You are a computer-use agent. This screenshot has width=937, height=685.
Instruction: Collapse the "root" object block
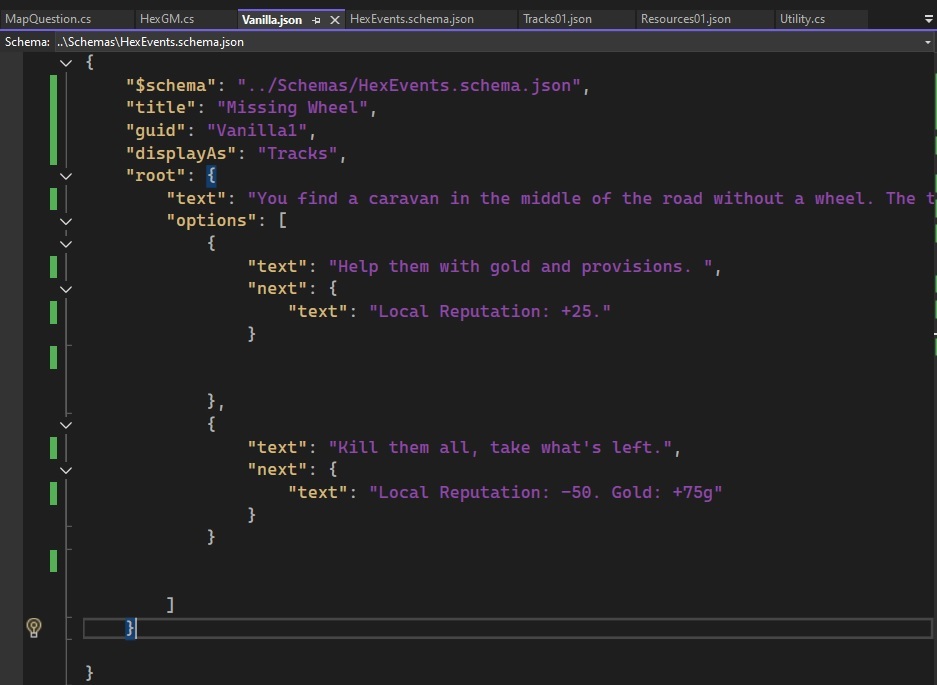(x=66, y=176)
